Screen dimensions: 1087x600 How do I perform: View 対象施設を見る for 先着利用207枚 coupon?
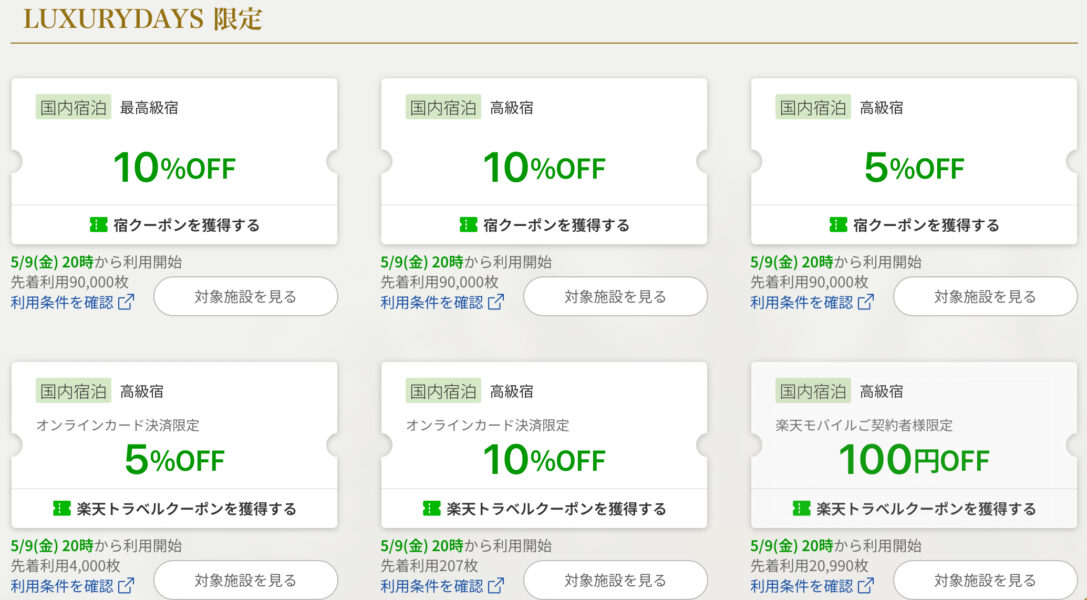[x=616, y=580]
